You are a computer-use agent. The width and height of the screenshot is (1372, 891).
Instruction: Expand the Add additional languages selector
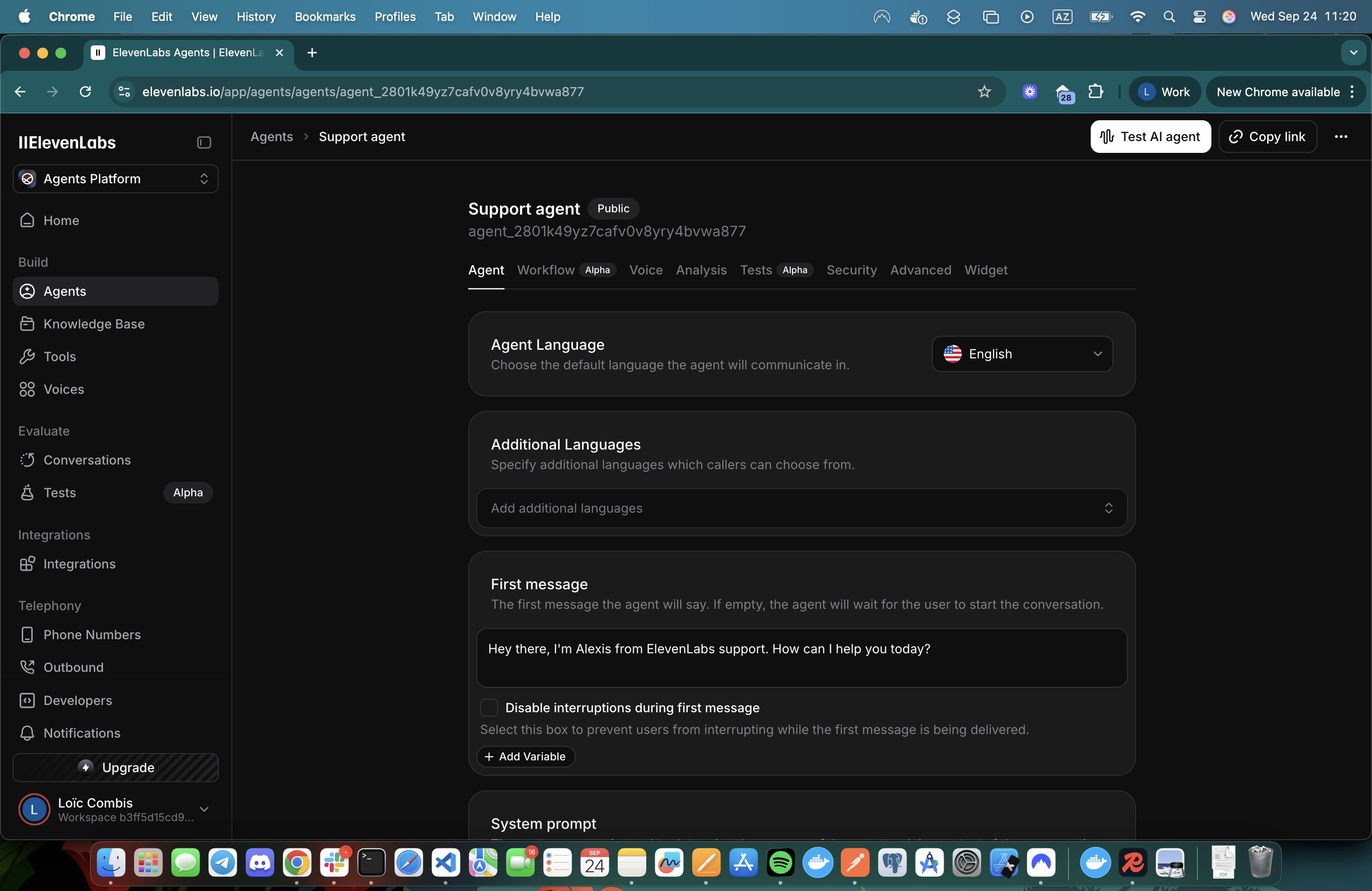[x=801, y=508]
